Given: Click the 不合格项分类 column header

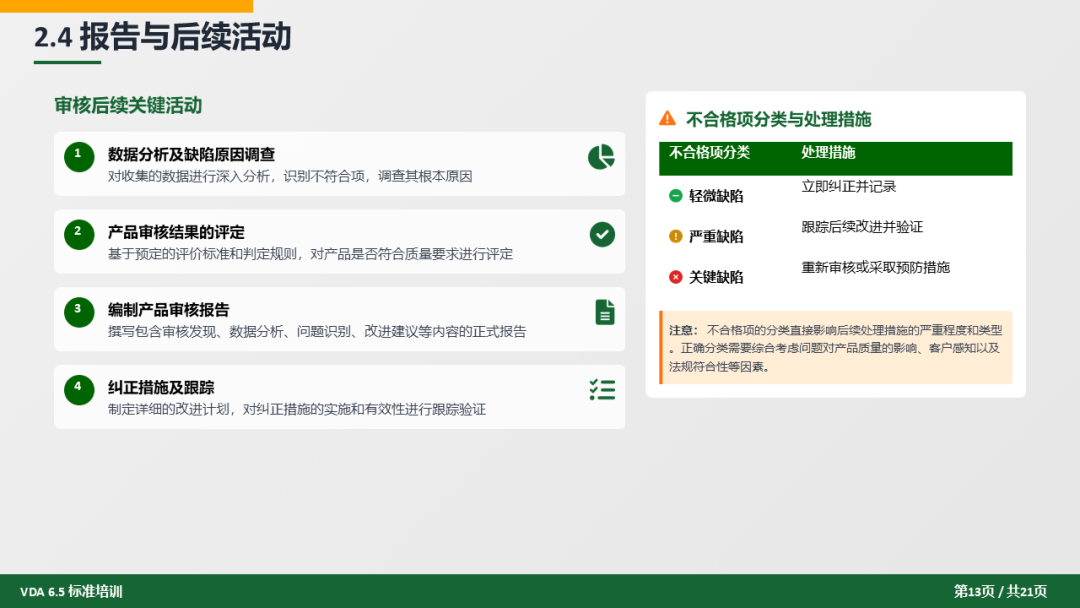Looking at the screenshot, I should click(709, 153).
